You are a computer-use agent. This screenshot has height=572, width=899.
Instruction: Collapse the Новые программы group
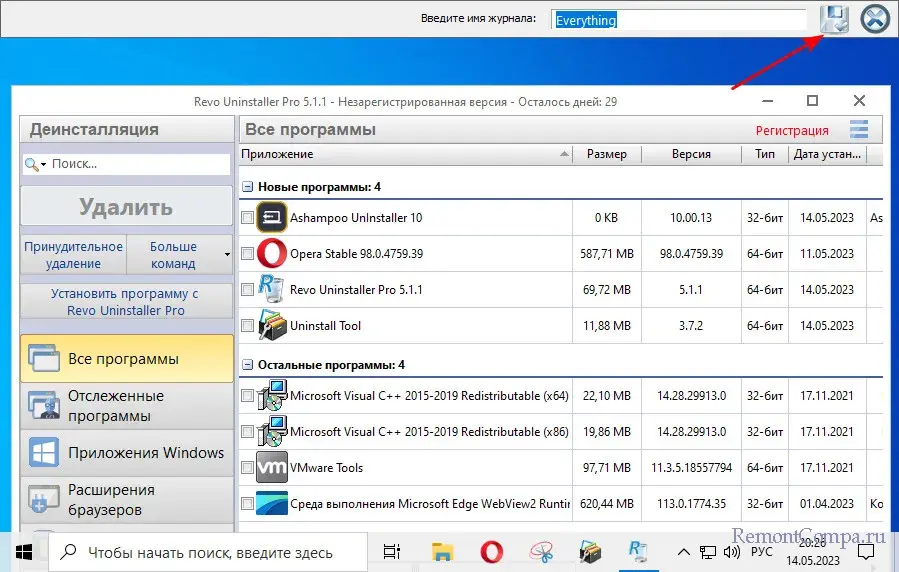(247, 187)
